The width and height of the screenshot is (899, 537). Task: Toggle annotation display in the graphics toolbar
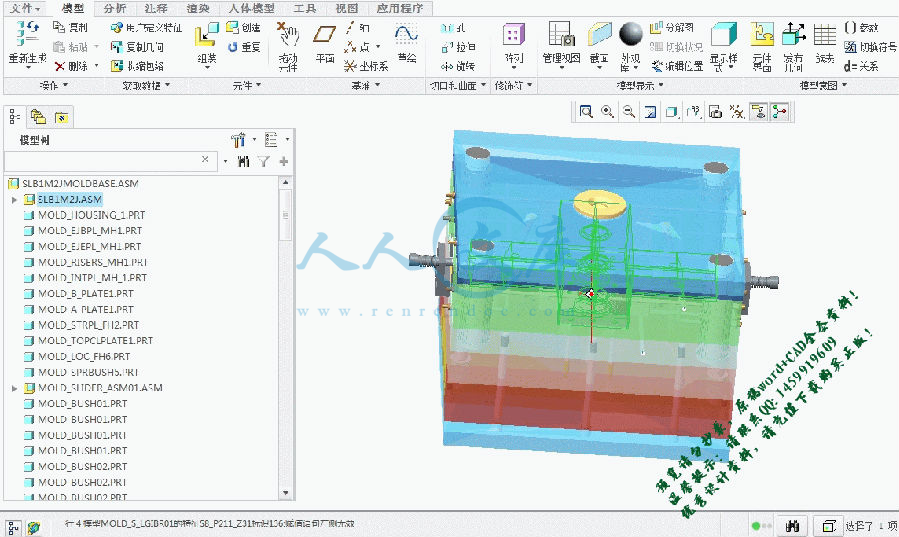(758, 112)
